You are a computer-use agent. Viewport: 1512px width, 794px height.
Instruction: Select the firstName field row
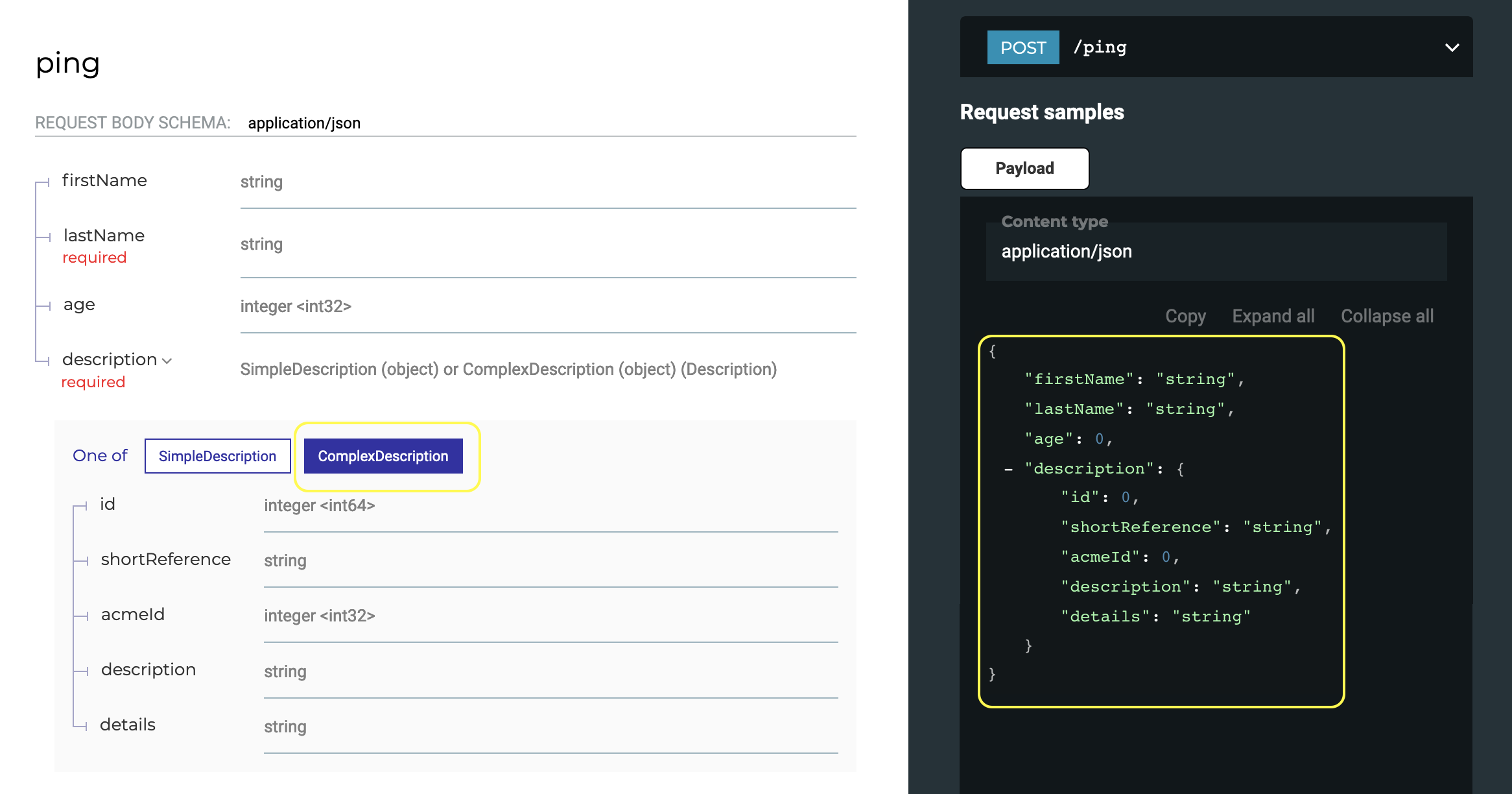tap(104, 181)
